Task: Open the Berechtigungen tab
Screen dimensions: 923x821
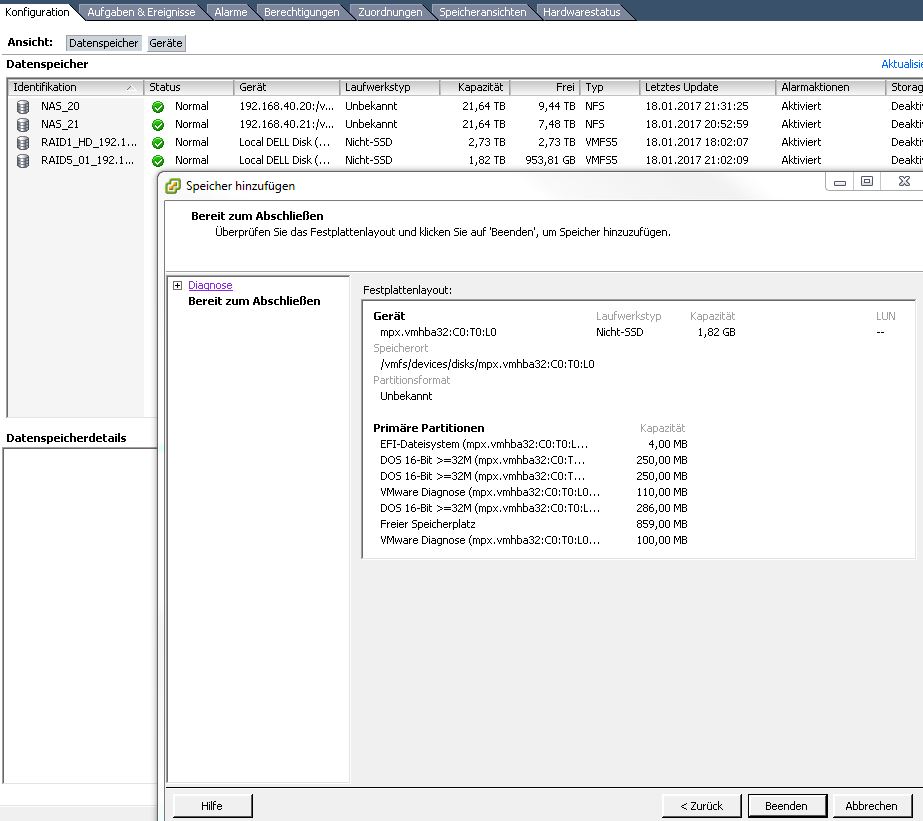Action: point(301,12)
